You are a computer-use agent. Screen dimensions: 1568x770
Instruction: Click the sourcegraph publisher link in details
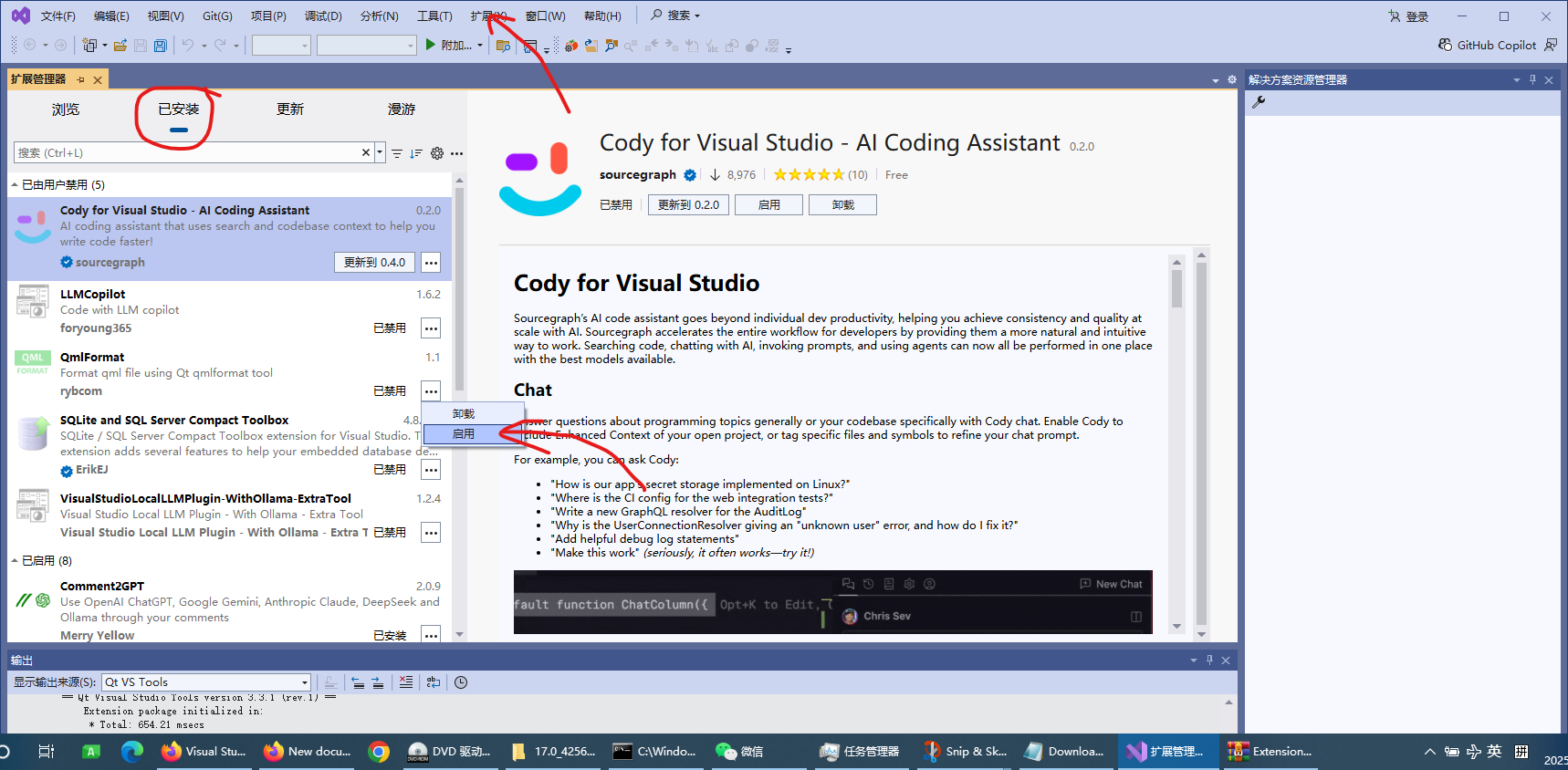point(638,175)
